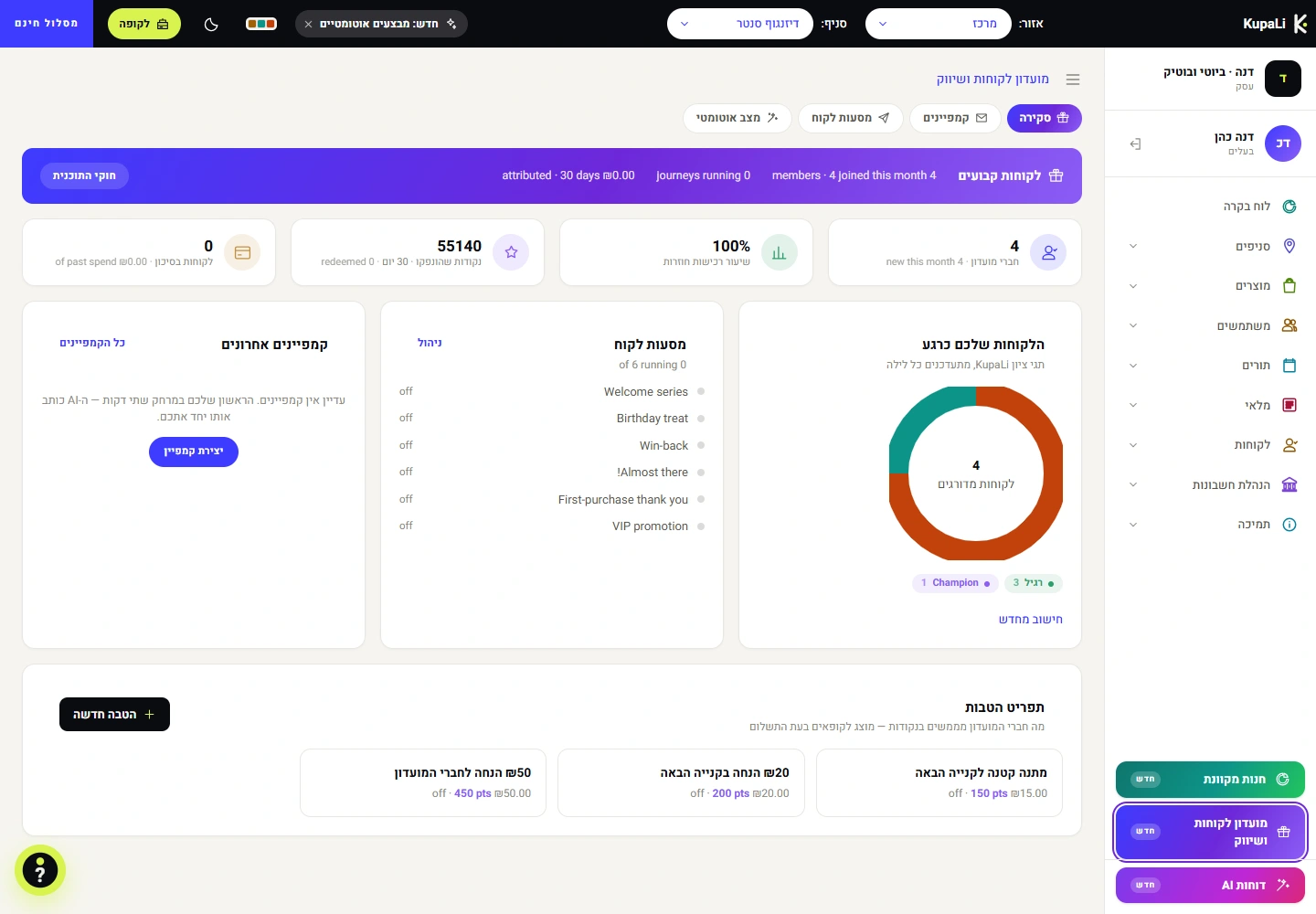Click the הנהלת חשבונות bank icon
Viewport: 1316px width, 914px height.
[x=1289, y=484]
